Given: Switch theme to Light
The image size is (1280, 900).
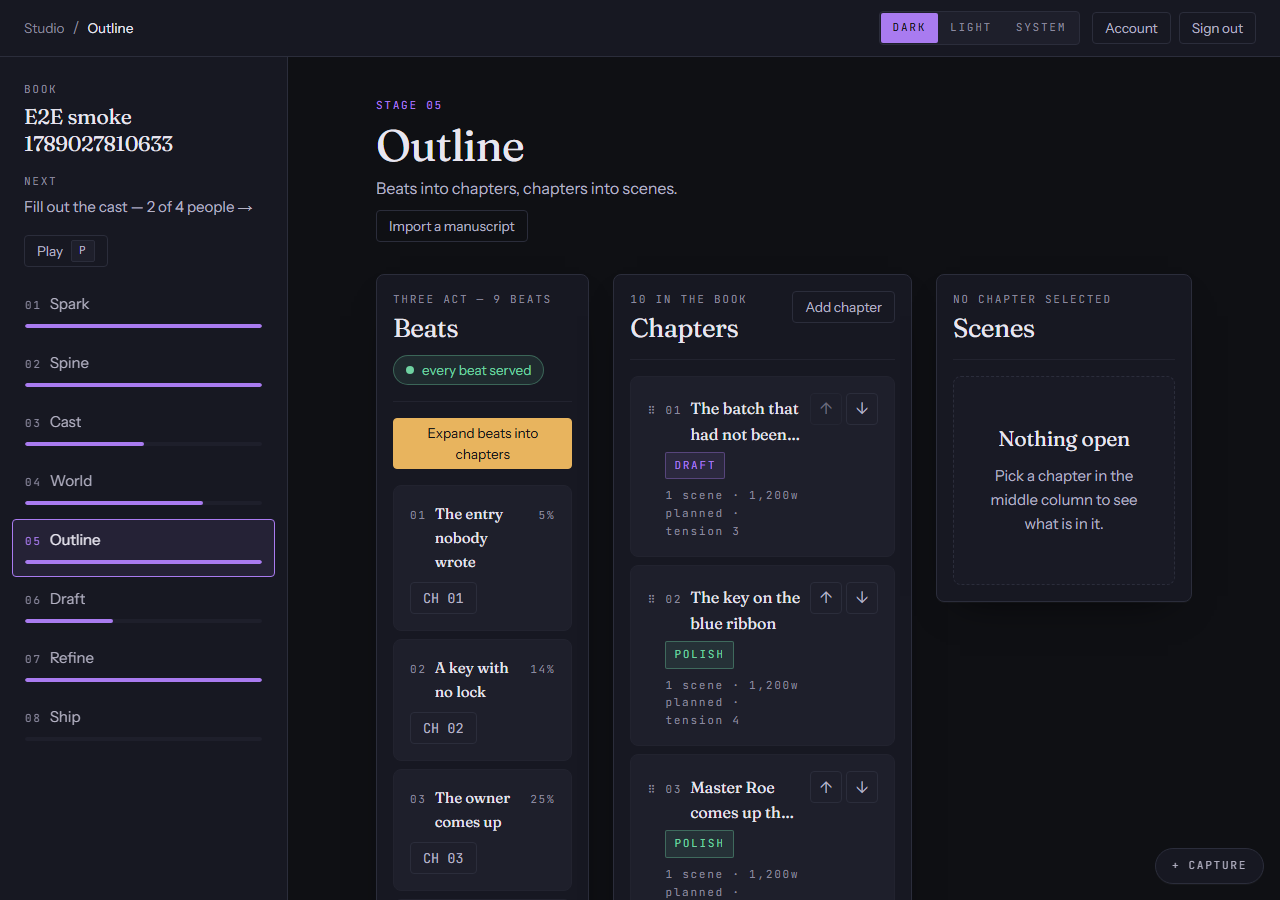Looking at the screenshot, I should tap(970, 28).
